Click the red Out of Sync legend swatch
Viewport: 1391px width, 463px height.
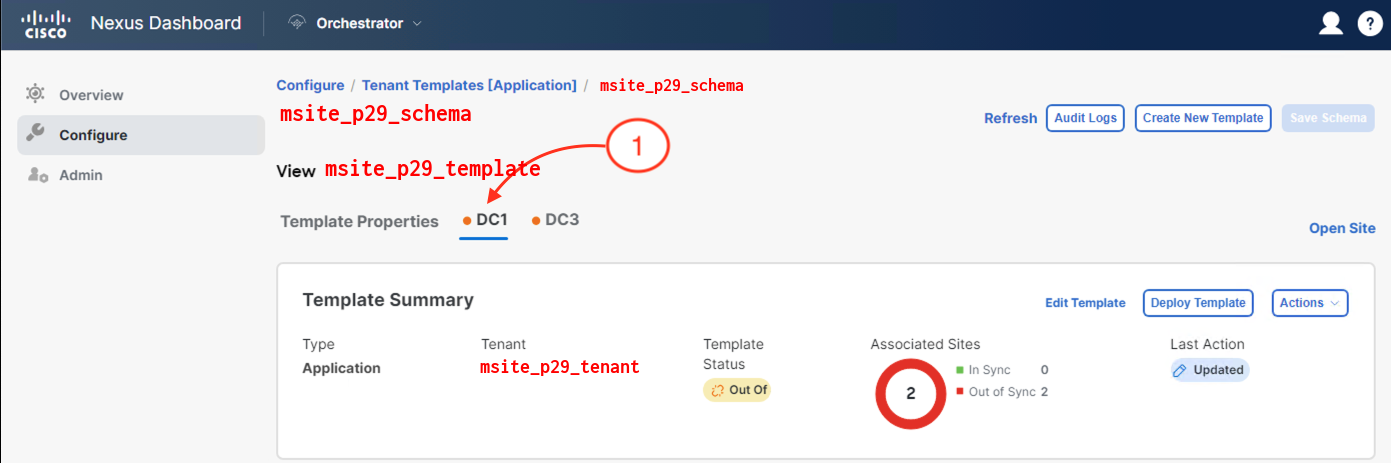959,392
